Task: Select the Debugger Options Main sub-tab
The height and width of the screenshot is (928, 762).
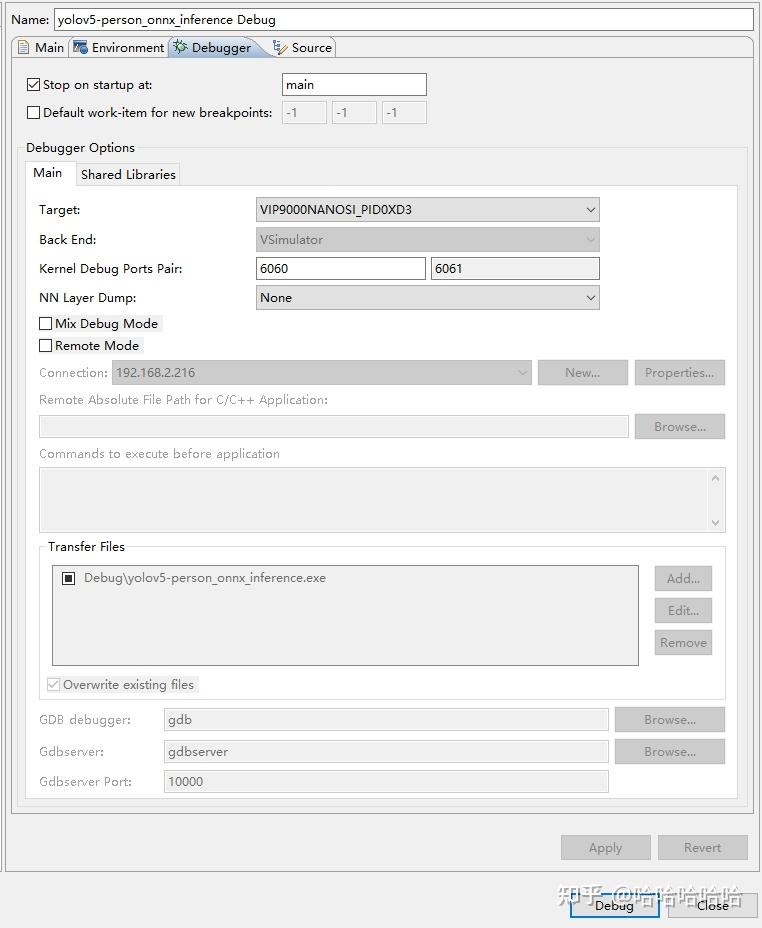Action: click(x=47, y=173)
